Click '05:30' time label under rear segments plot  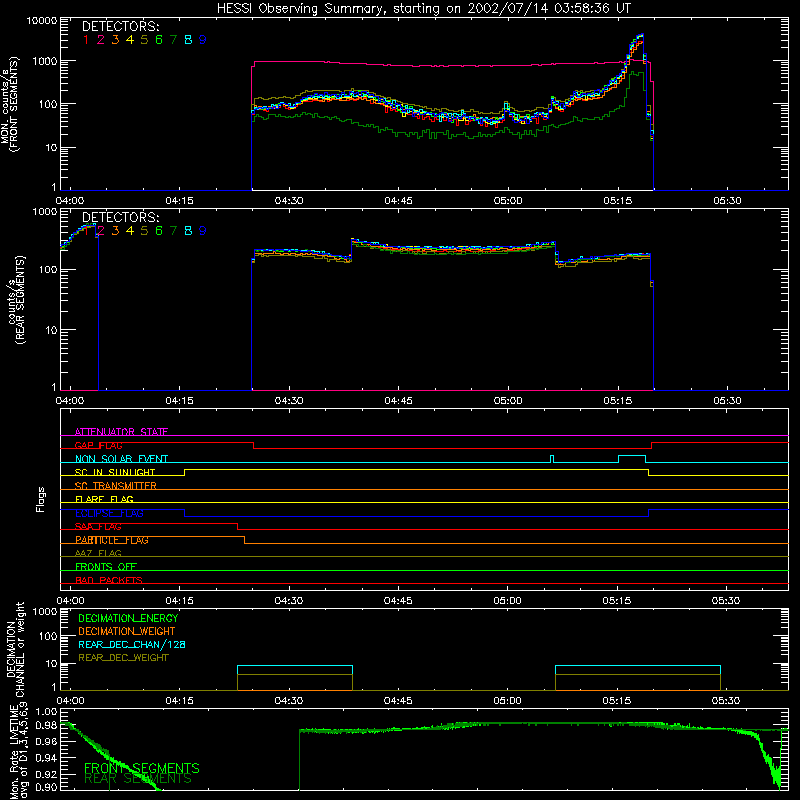point(727,401)
